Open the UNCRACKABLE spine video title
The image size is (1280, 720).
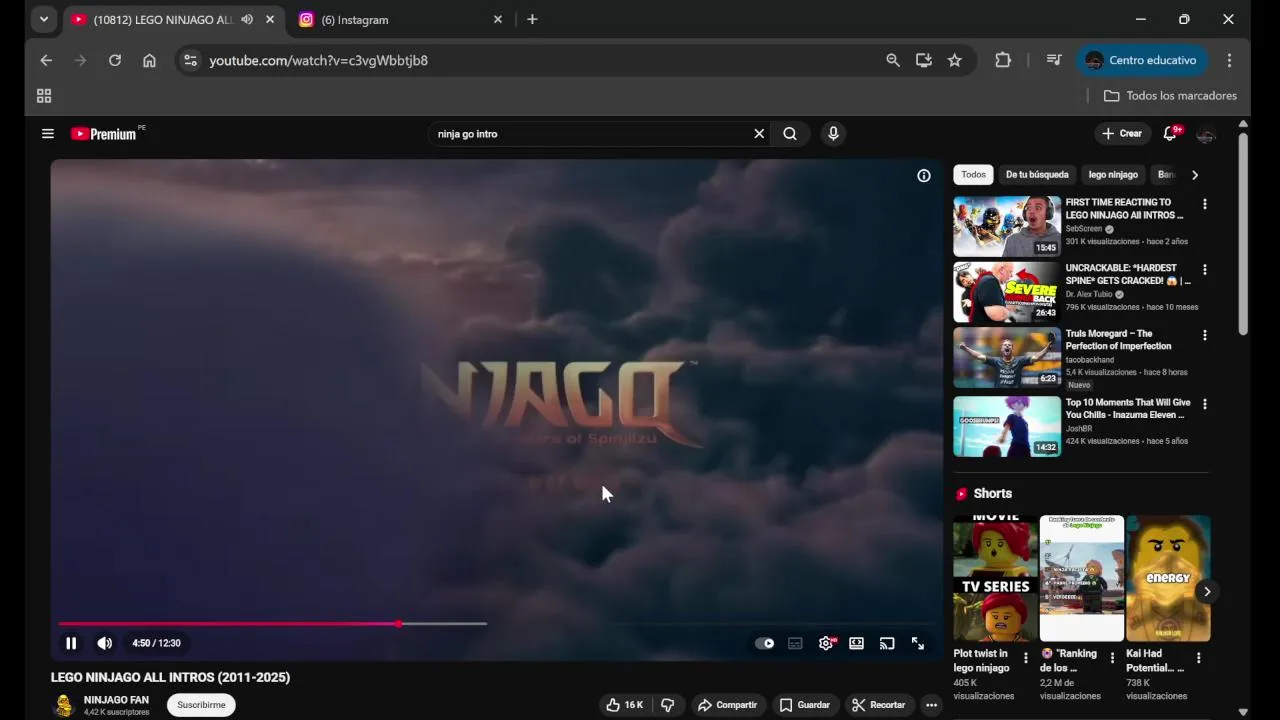(x=1128, y=274)
